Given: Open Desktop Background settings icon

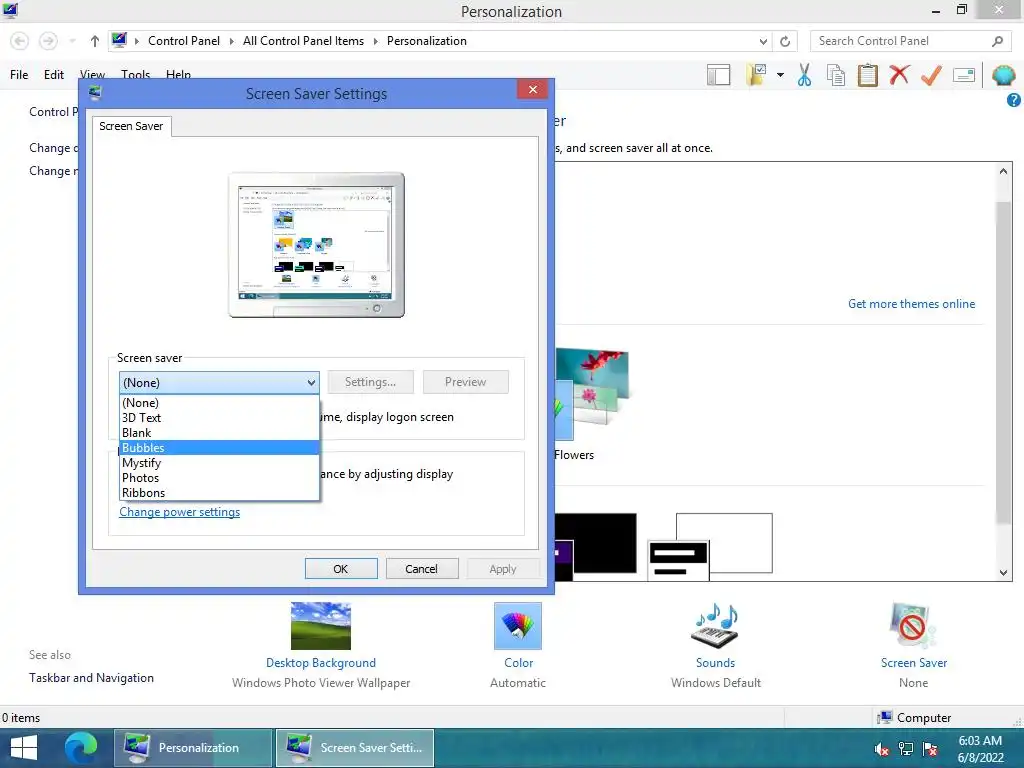Looking at the screenshot, I should coord(321,626).
